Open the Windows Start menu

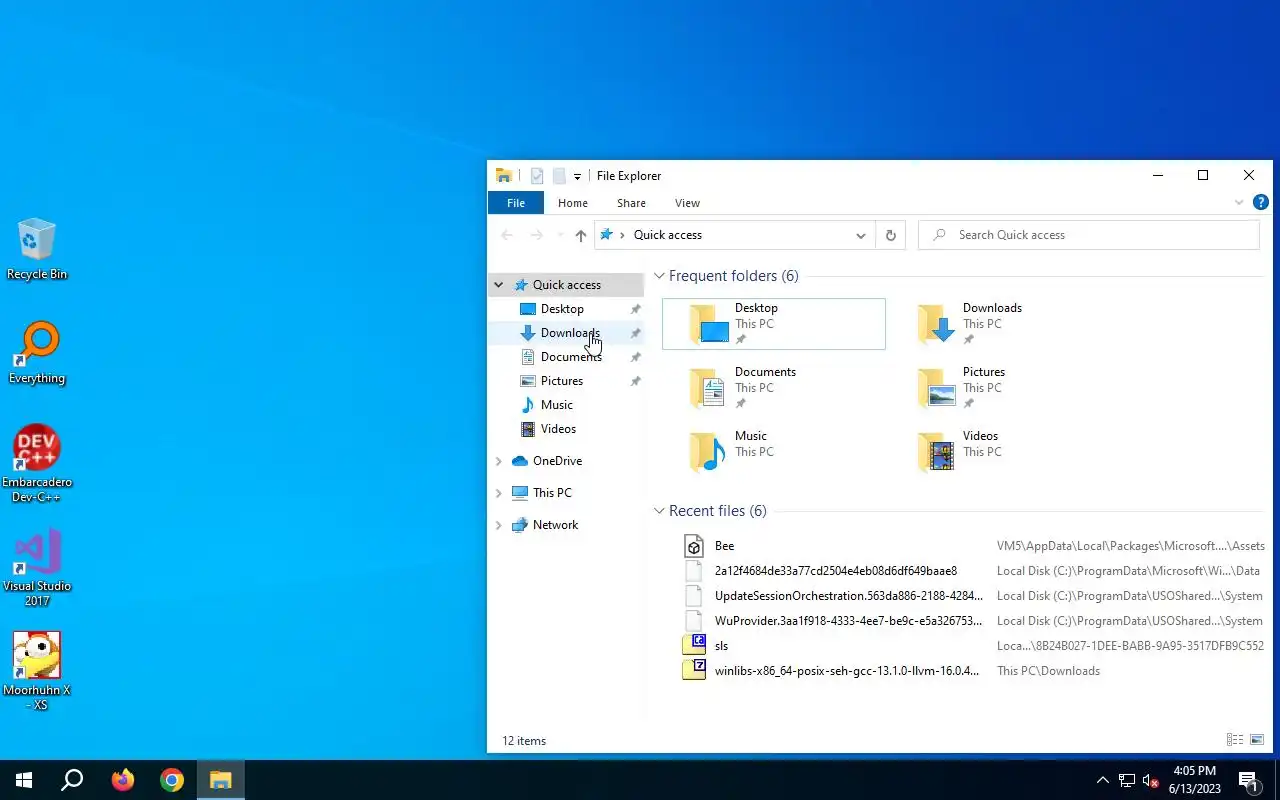pos(24,780)
